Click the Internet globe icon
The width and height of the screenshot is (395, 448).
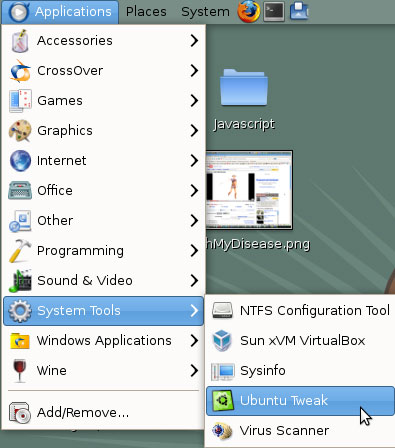20,161
